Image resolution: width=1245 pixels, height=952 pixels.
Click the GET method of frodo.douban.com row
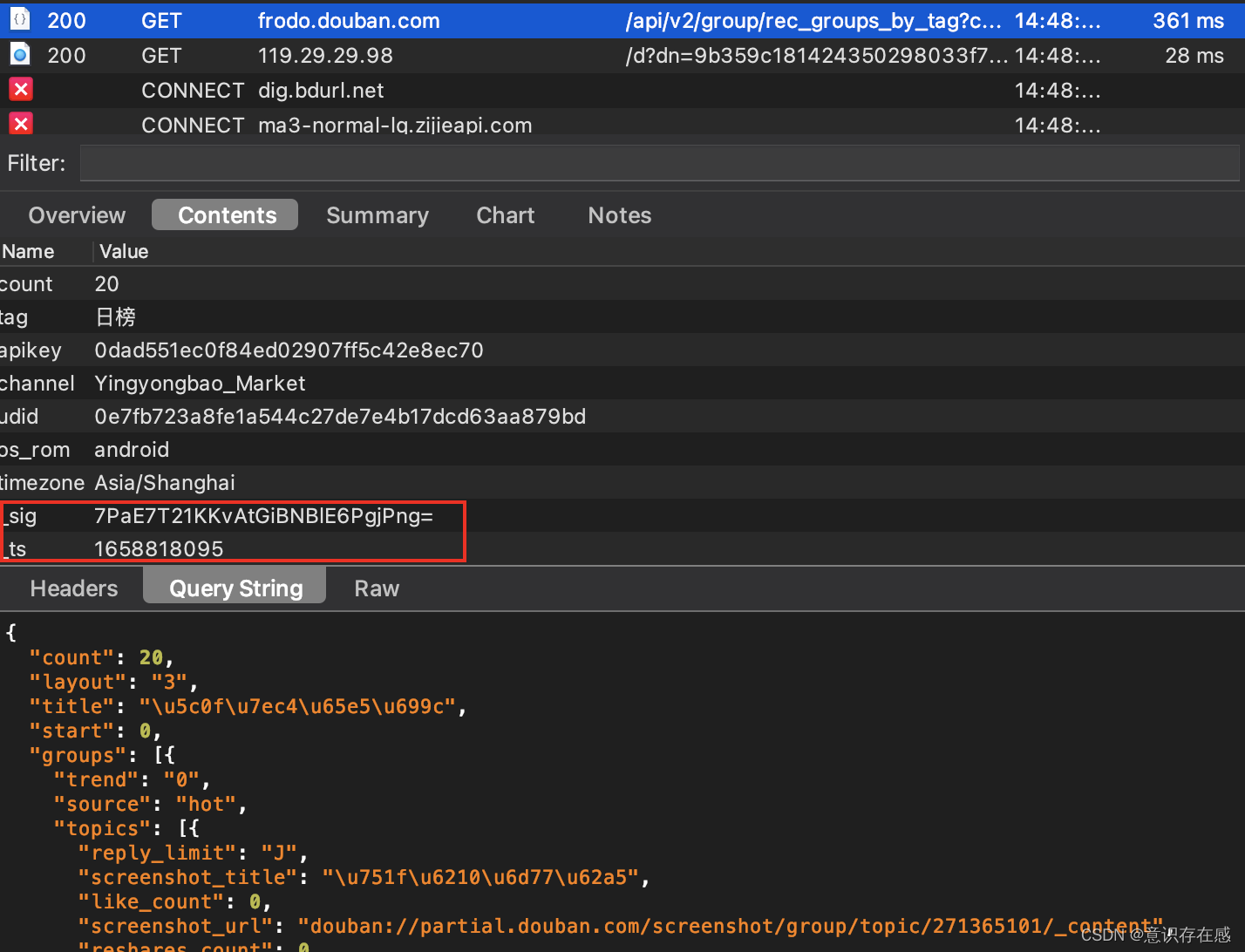pos(161,20)
